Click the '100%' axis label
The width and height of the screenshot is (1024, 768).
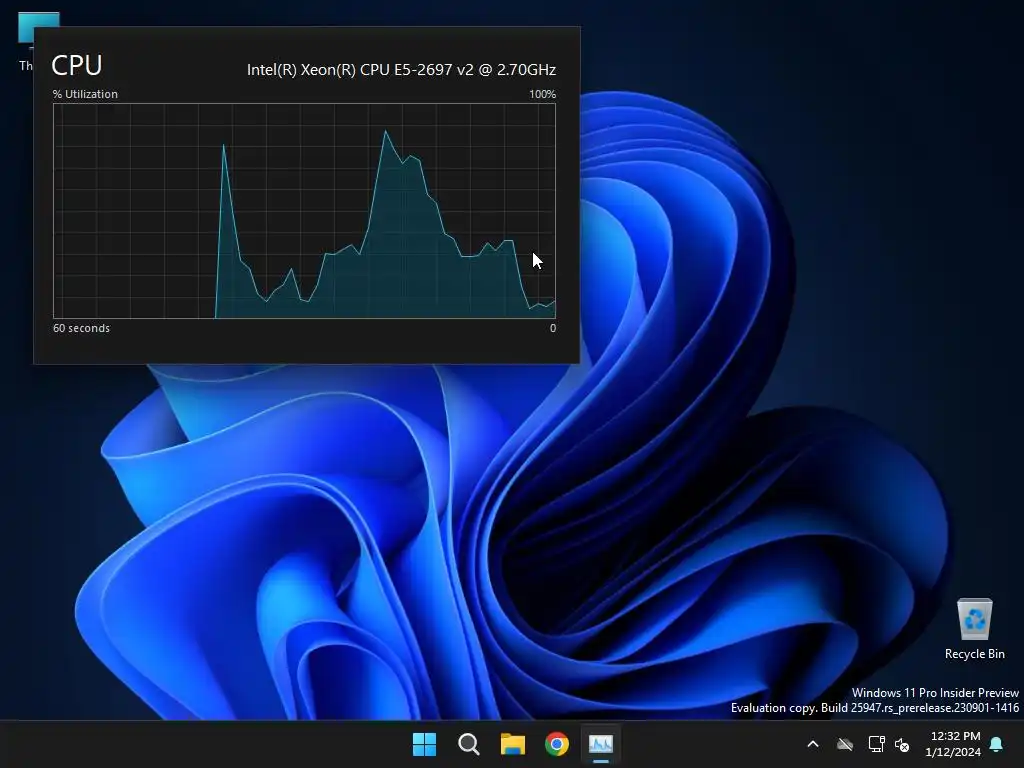click(543, 94)
